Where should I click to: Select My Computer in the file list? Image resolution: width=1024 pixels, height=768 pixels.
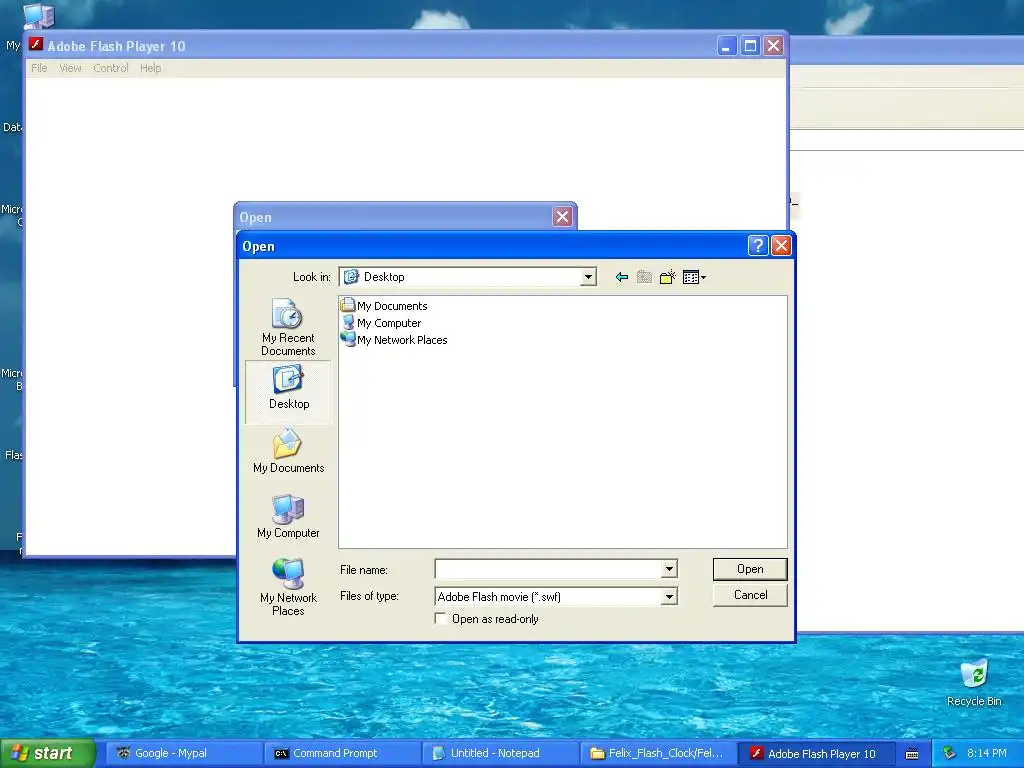tap(381, 323)
